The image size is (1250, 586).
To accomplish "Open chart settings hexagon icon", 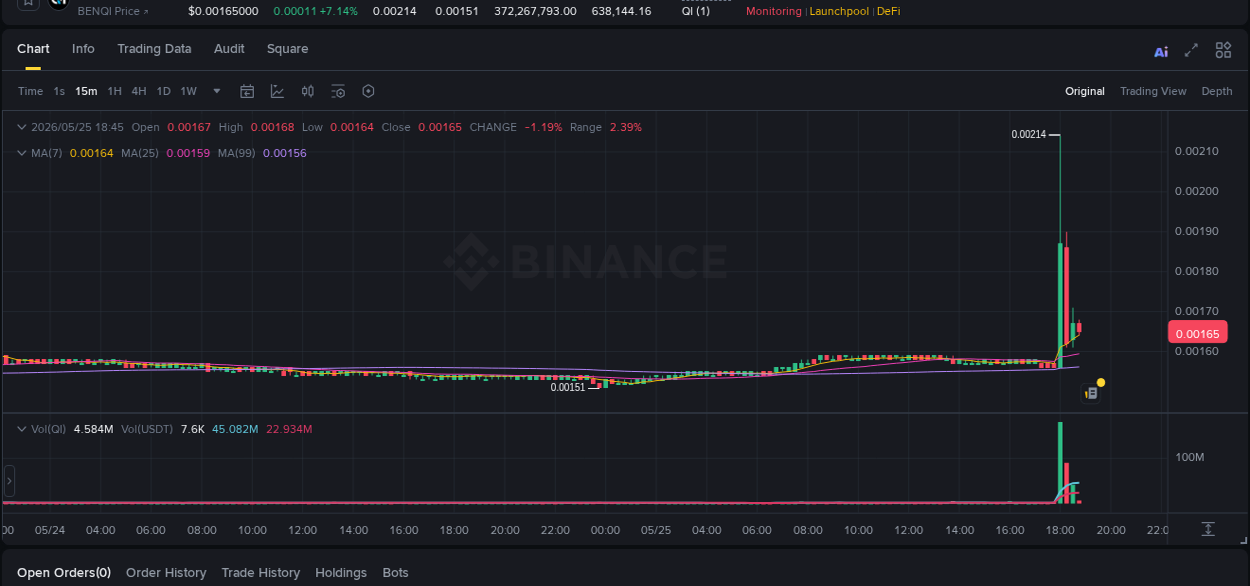I will (x=368, y=91).
